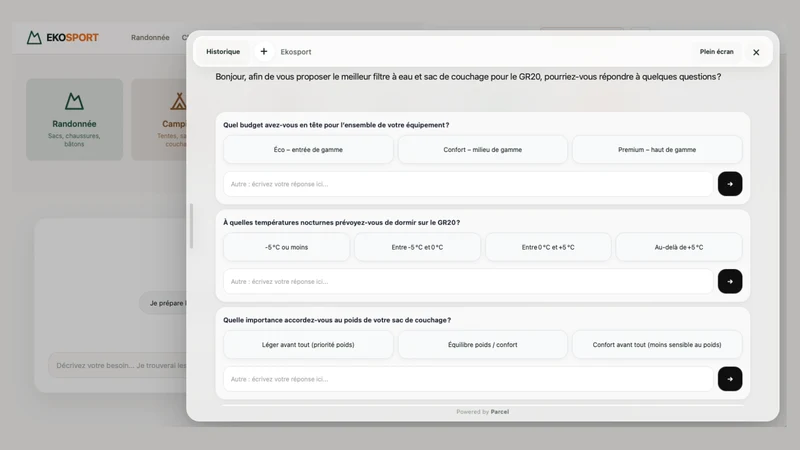Pick Léger avant tout (priorité poids)
The image size is (800, 450).
click(308, 344)
